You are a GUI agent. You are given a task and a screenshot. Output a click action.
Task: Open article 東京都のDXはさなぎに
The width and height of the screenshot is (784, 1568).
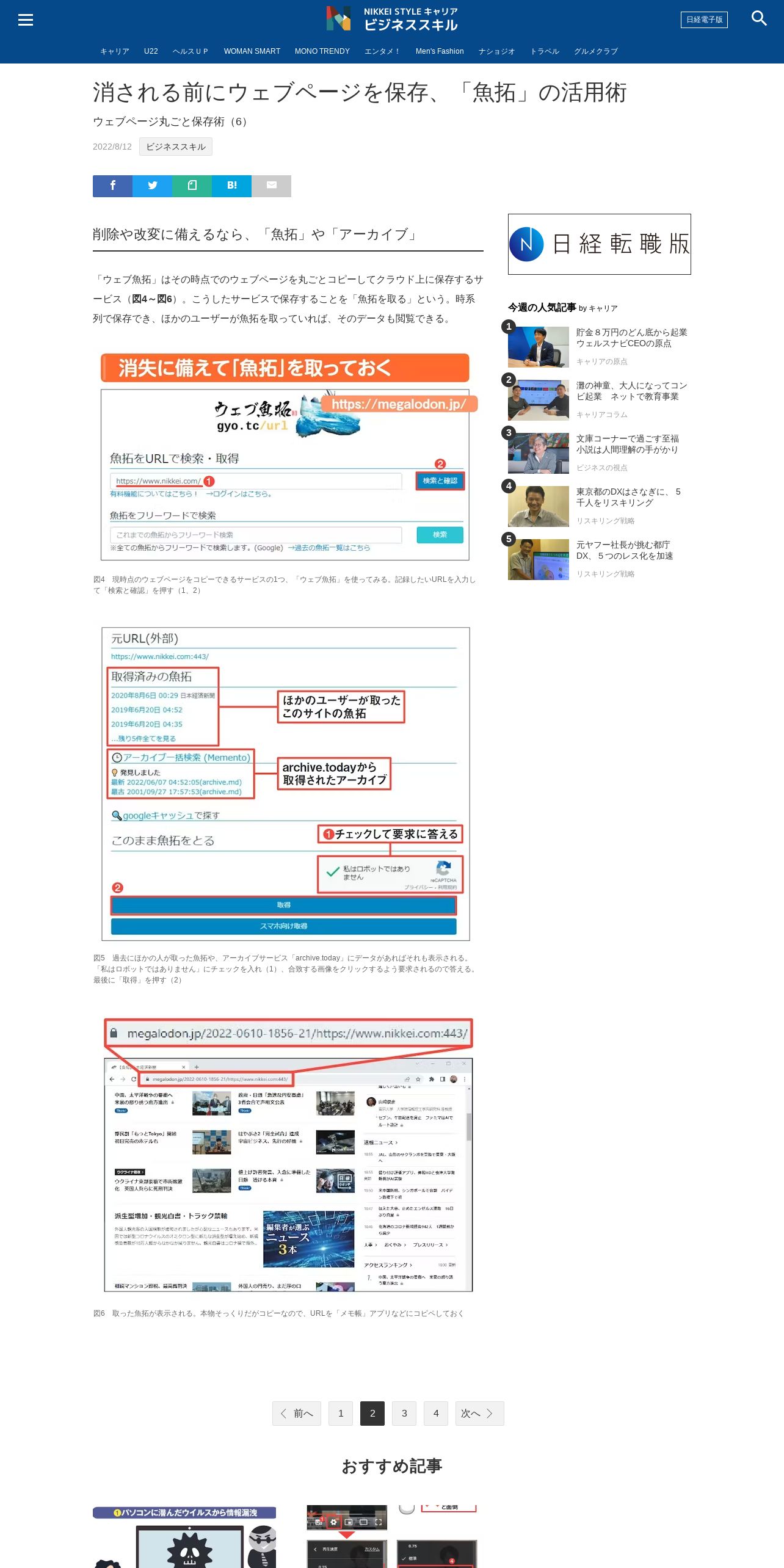[x=629, y=497]
